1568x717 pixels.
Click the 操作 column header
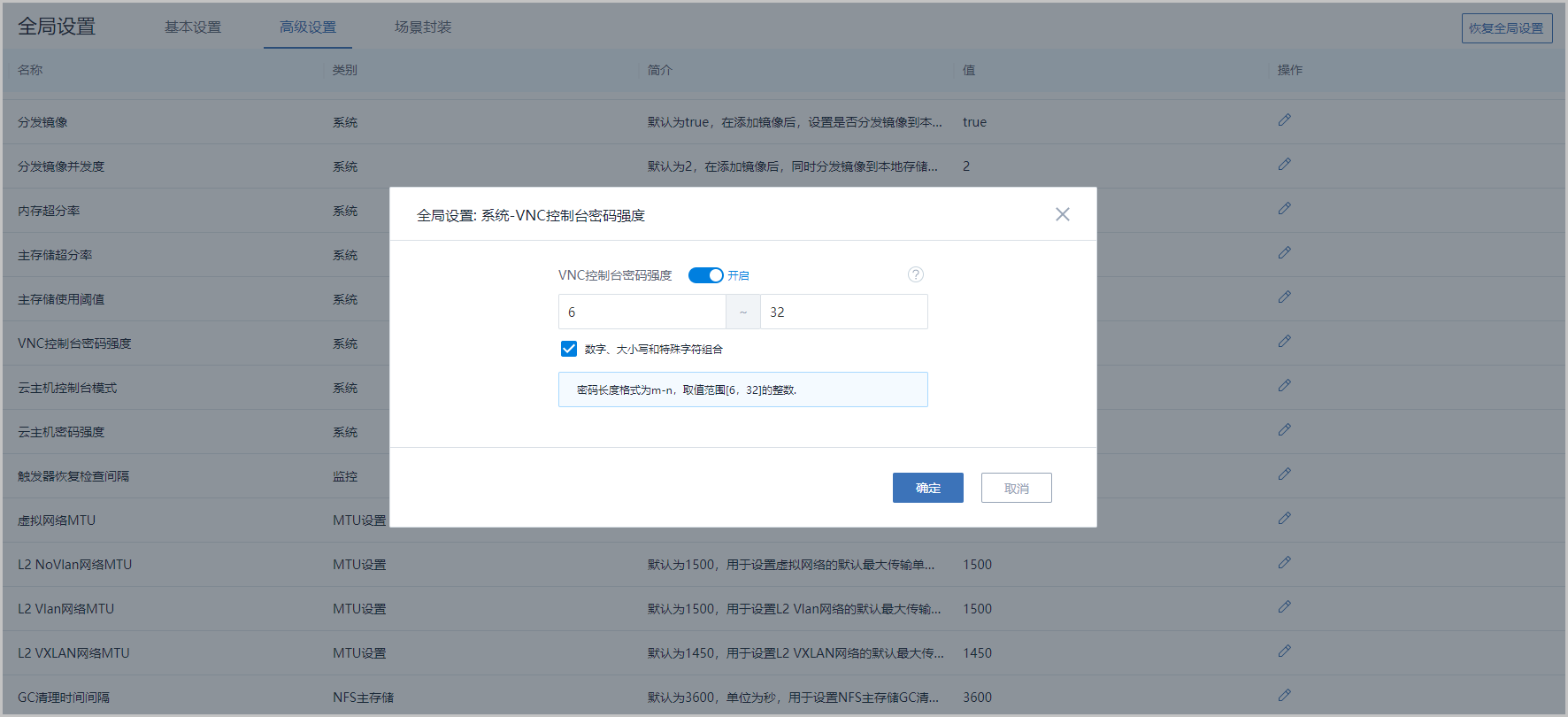(x=1290, y=70)
